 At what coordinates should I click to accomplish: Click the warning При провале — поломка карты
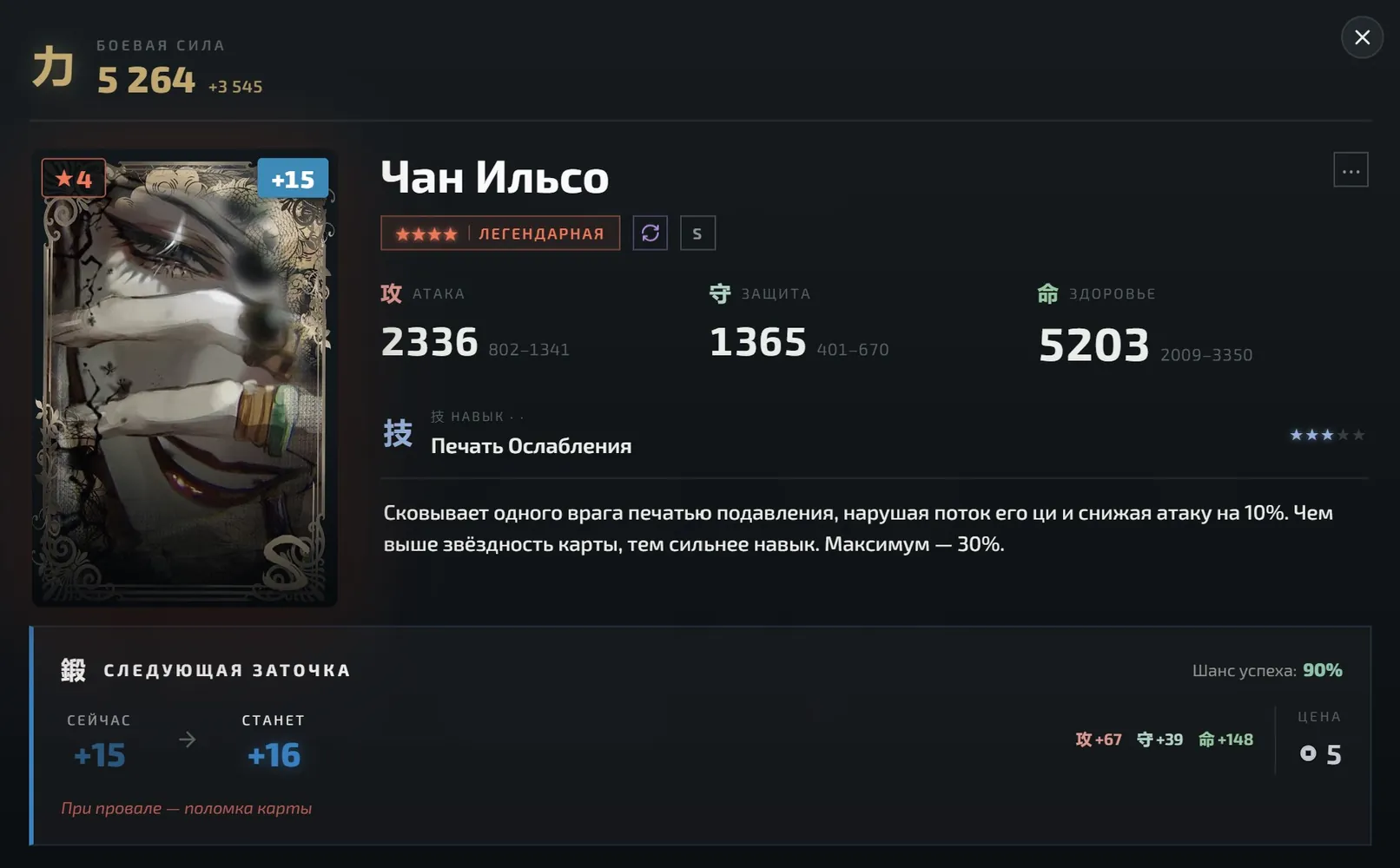click(x=186, y=808)
